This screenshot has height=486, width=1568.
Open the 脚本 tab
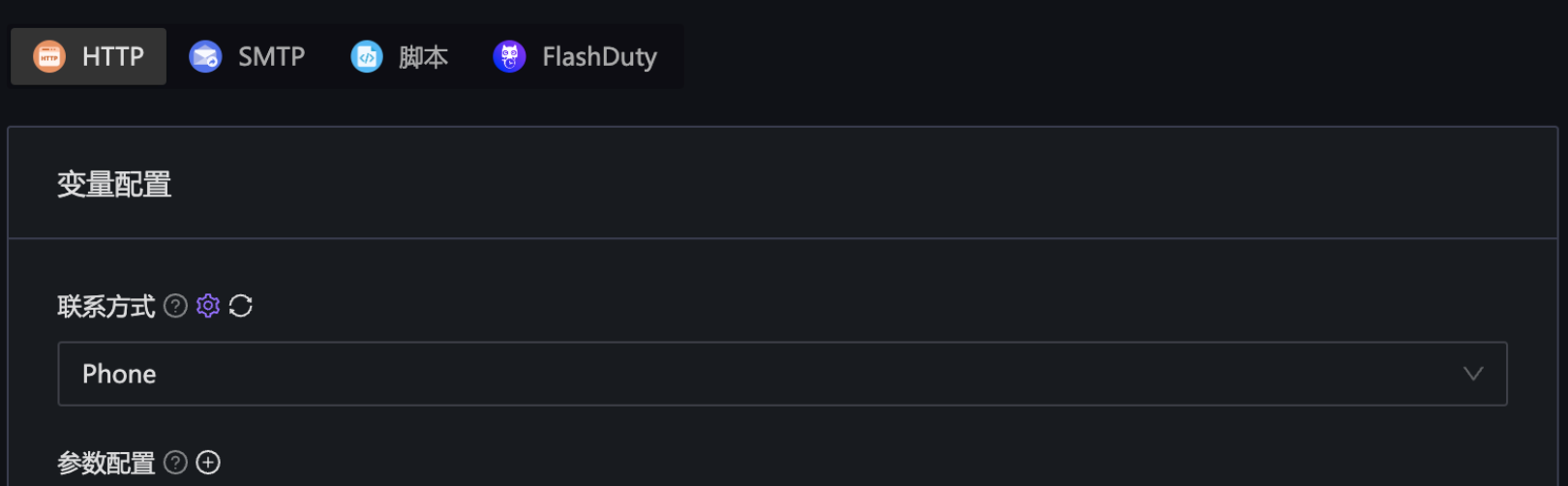(x=423, y=57)
